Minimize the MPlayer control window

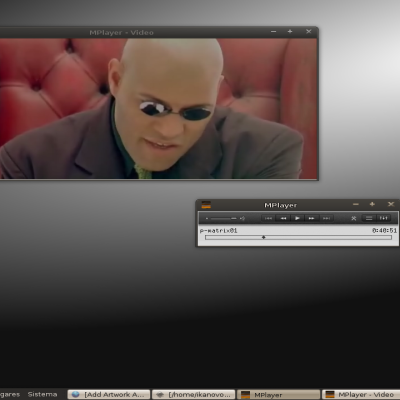point(356,204)
